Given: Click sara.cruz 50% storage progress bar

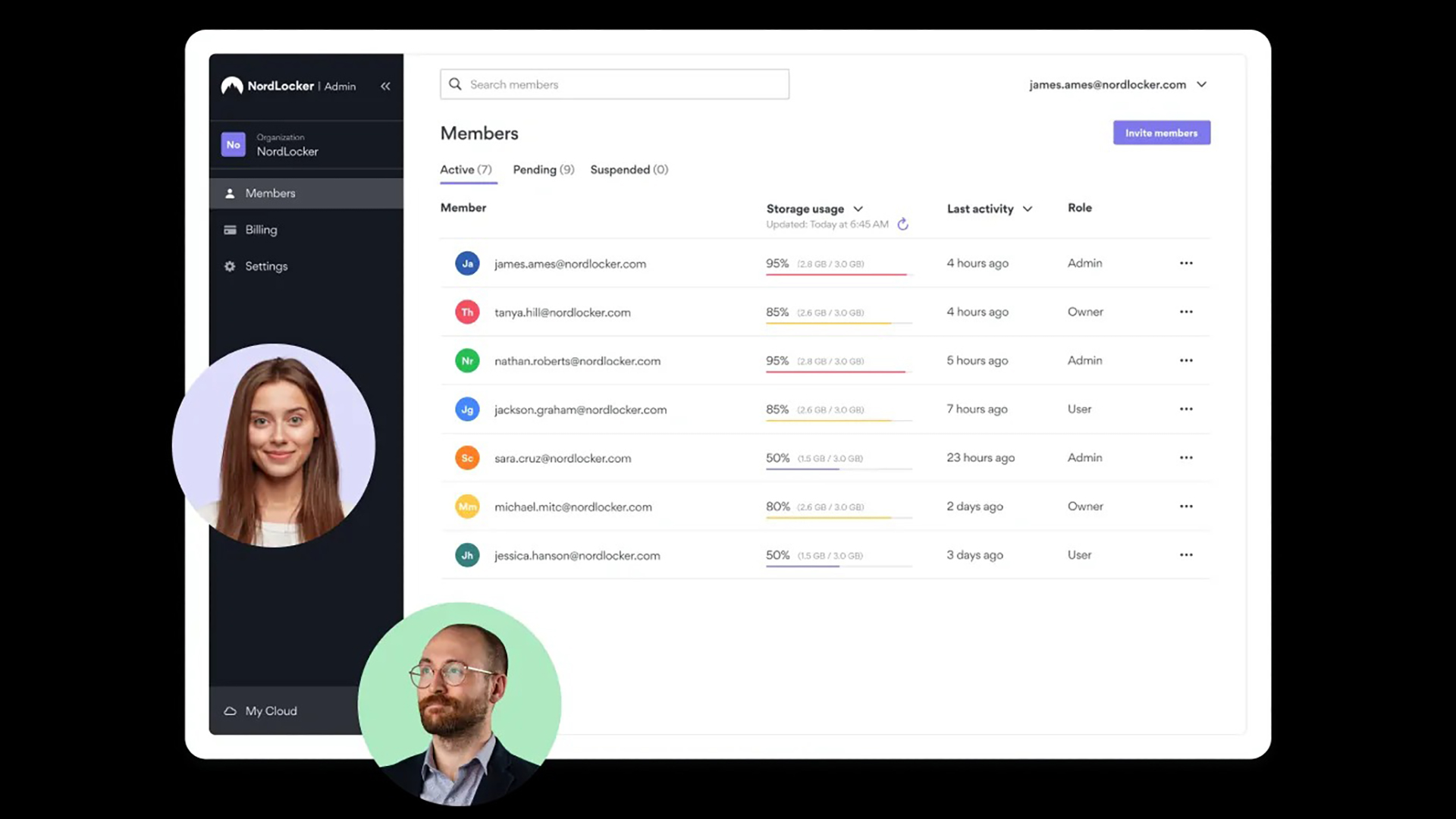Looking at the screenshot, I should (x=839, y=469).
